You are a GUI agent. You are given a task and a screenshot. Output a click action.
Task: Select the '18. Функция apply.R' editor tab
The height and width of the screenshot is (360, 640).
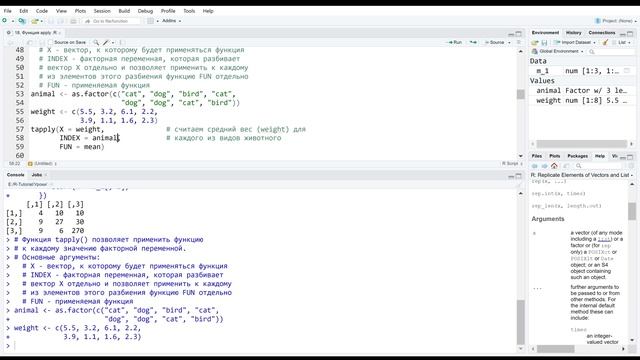click(x=33, y=33)
